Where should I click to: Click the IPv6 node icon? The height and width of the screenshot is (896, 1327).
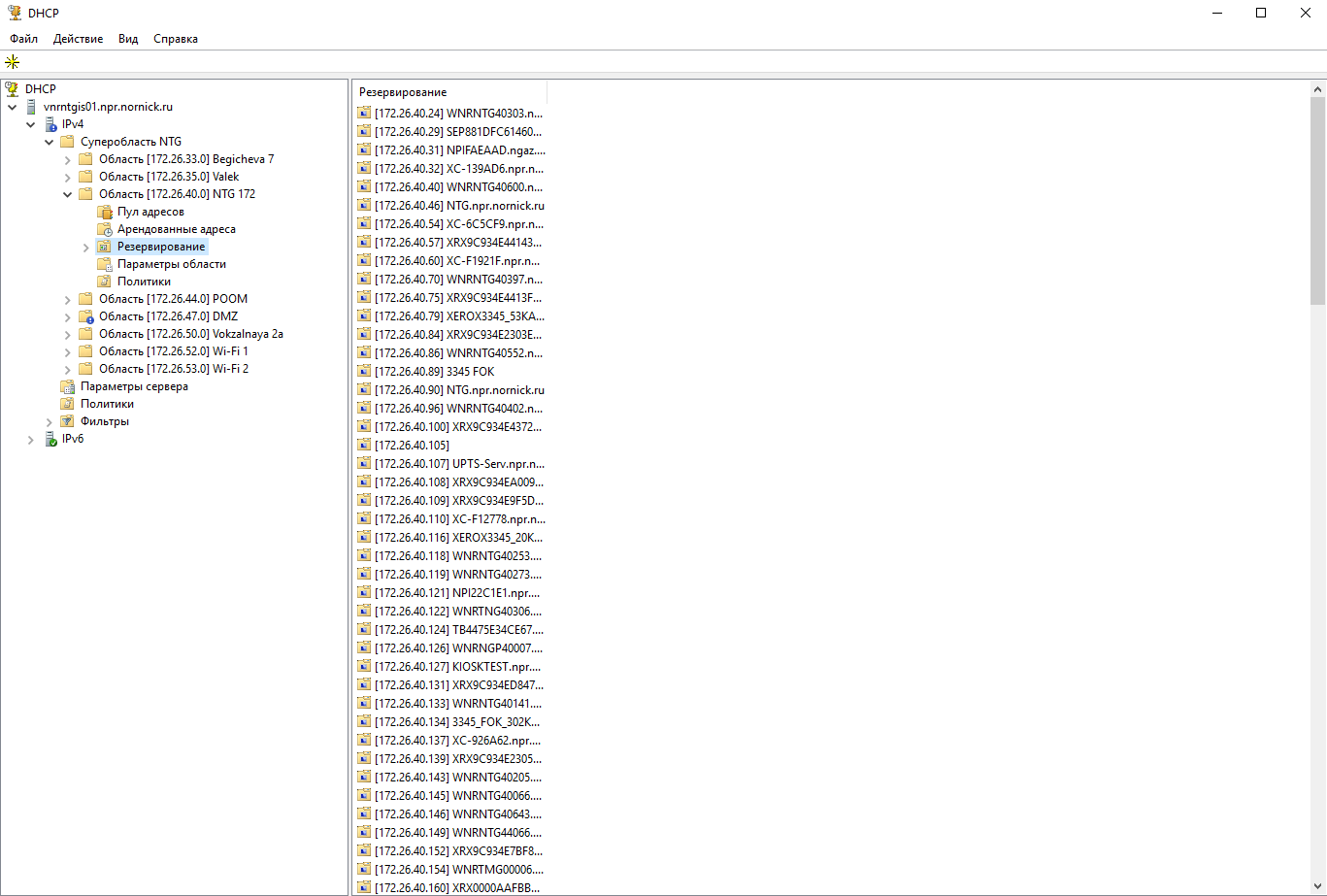coord(50,439)
